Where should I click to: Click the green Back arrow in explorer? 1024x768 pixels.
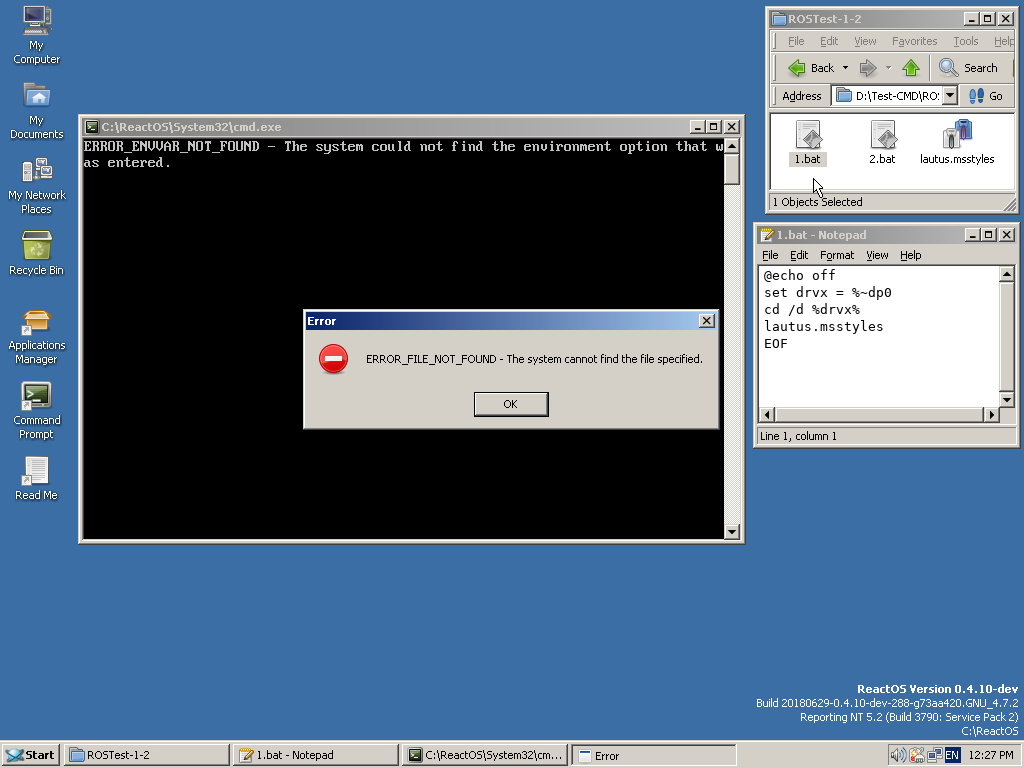797,68
